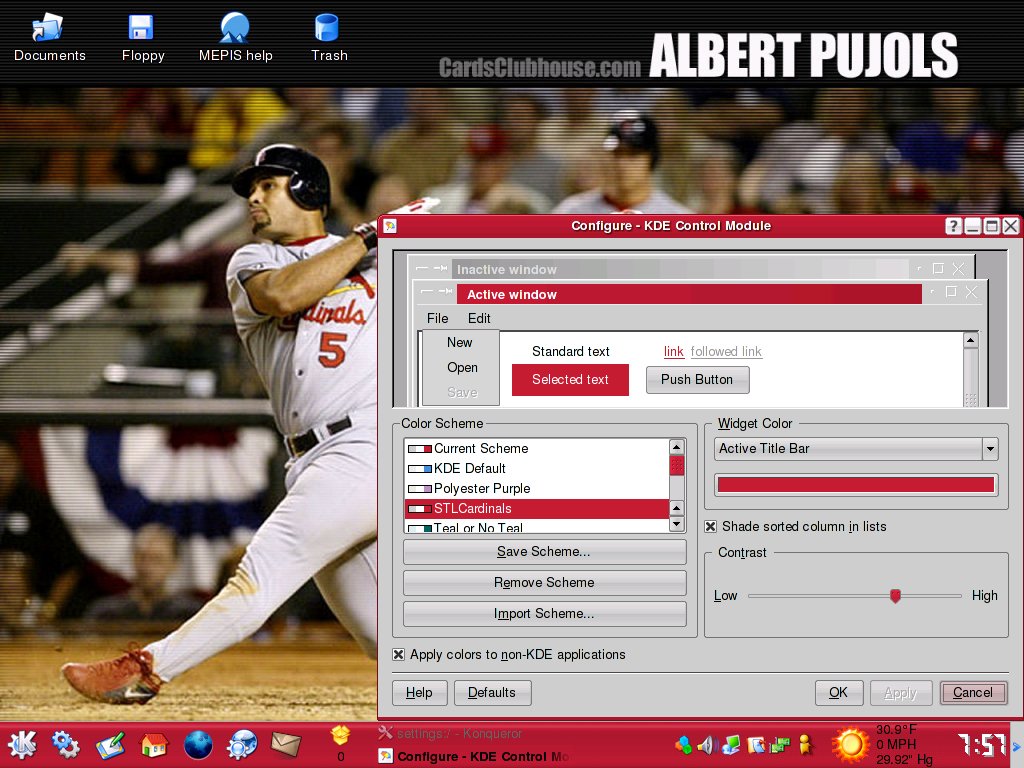Click the 7:57 panel clock
Image resolution: width=1024 pixels, height=768 pixels.
pyautogui.click(x=981, y=744)
